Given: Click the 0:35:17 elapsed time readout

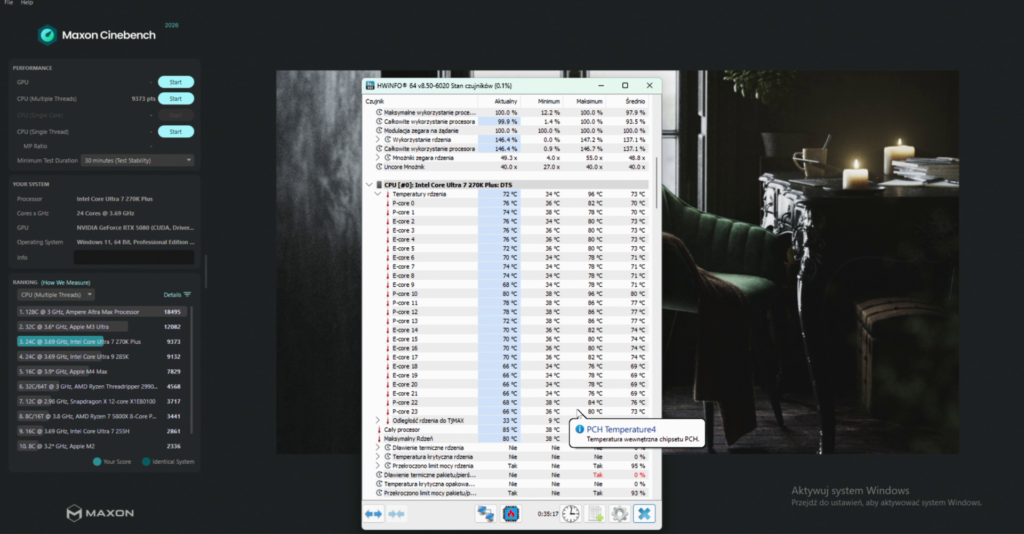Looking at the screenshot, I should (x=547, y=514).
